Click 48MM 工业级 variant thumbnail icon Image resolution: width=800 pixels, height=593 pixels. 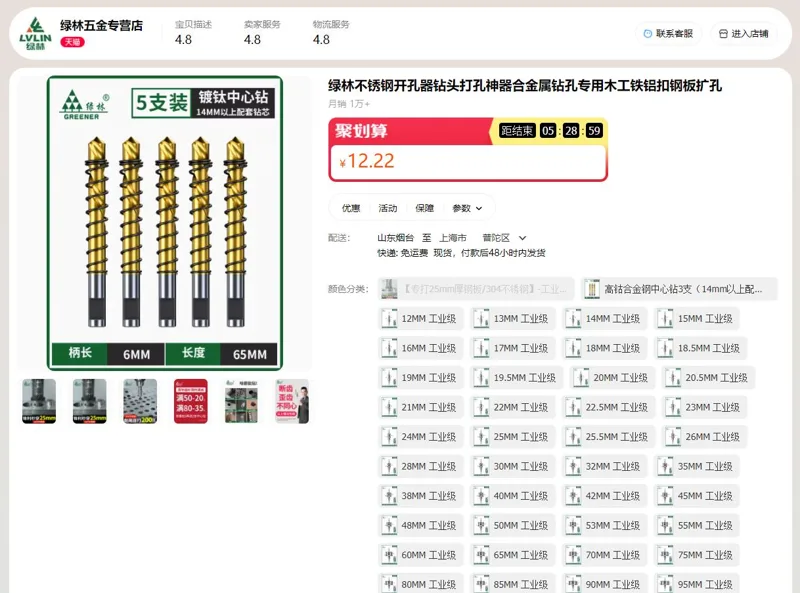389,526
